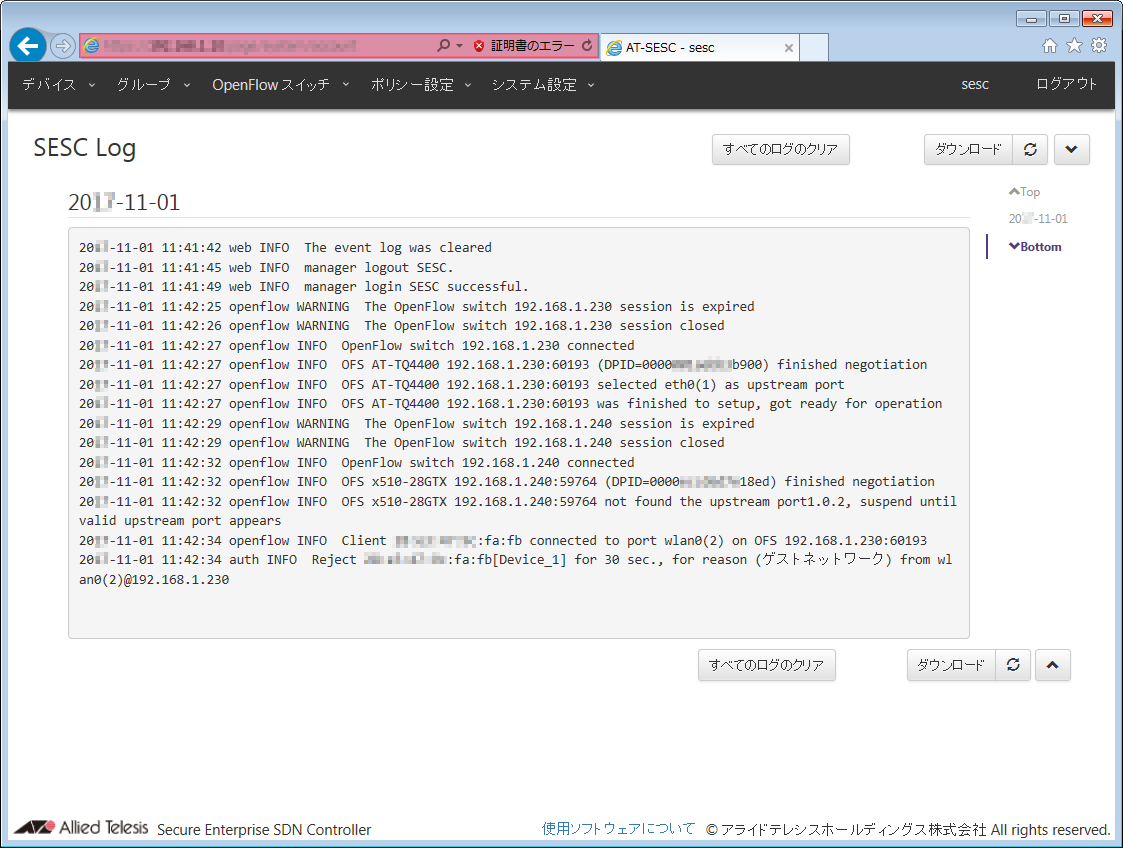The height and width of the screenshot is (848, 1123).
Task: Select the date entry under Top in sidebar
Action: (1038, 218)
